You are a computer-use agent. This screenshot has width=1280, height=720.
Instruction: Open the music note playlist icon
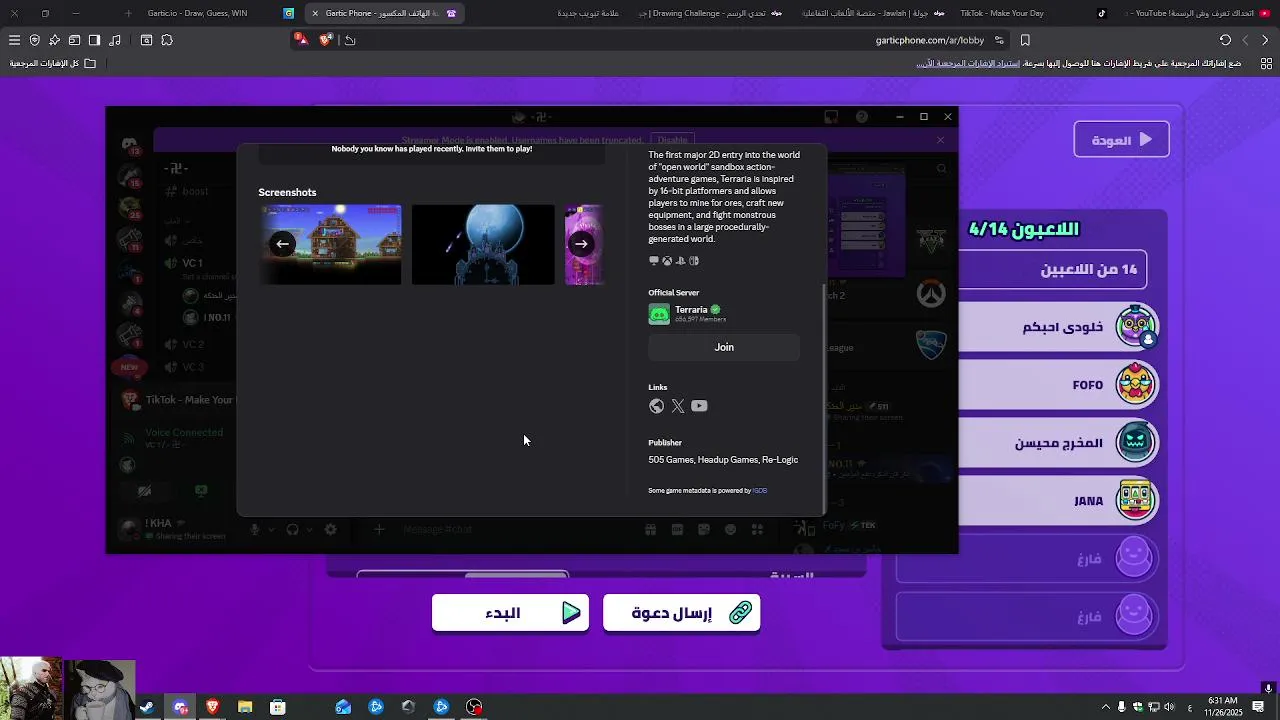pyautogui.click(x=115, y=40)
